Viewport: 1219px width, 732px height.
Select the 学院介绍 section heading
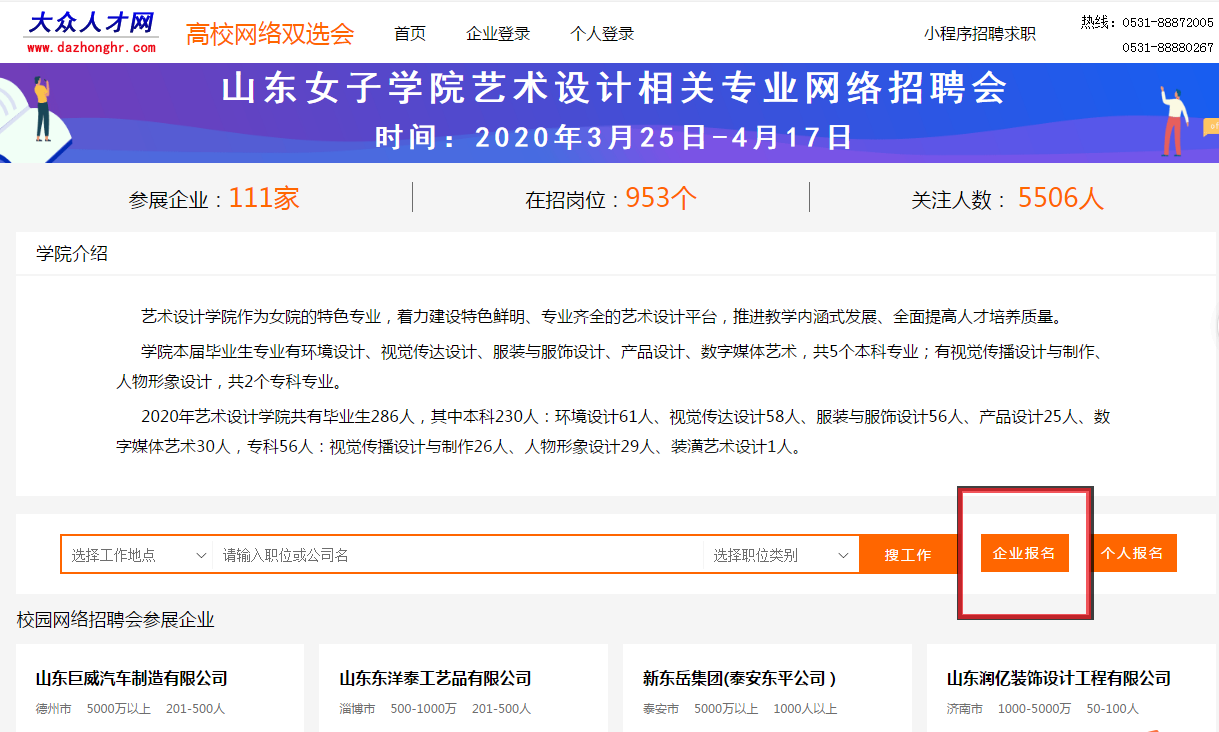pos(72,254)
